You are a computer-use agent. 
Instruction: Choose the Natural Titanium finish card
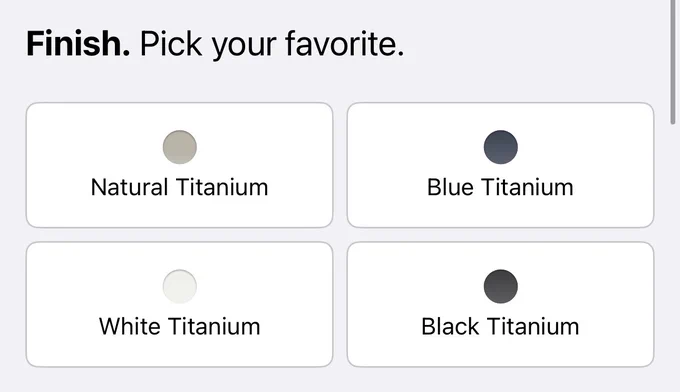180,165
